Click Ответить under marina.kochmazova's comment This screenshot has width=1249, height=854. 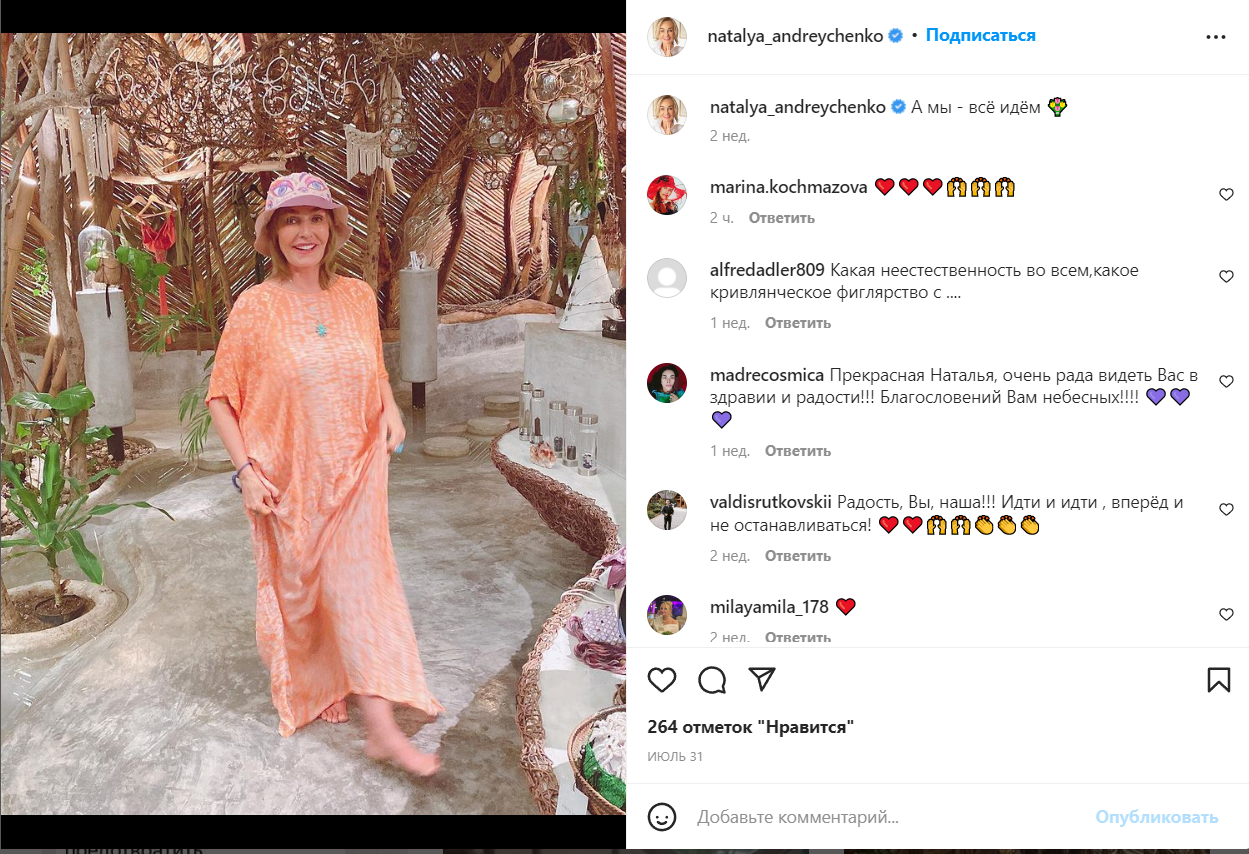click(x=782, y=218)
